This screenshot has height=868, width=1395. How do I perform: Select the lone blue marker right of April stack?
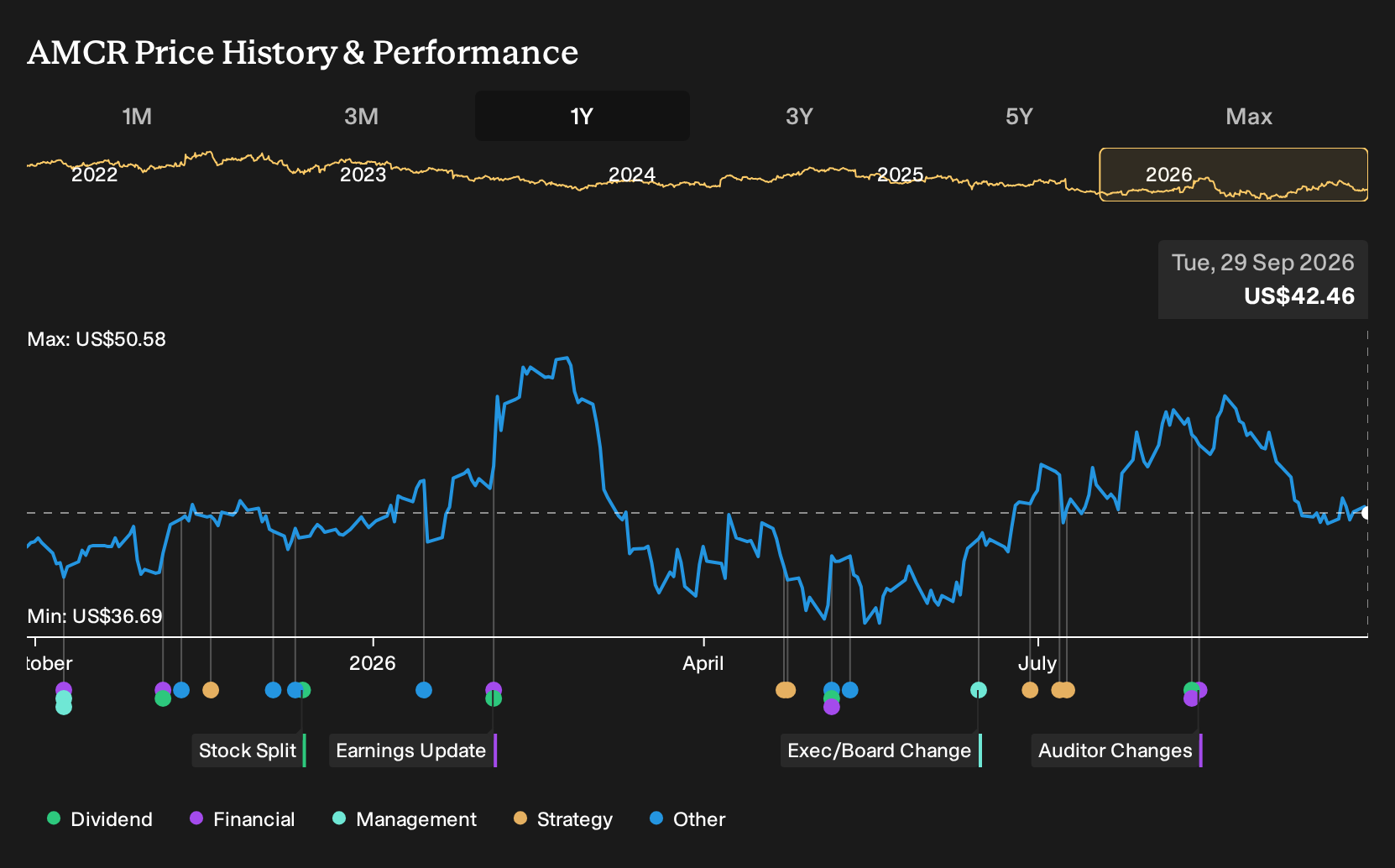(850, 690)
